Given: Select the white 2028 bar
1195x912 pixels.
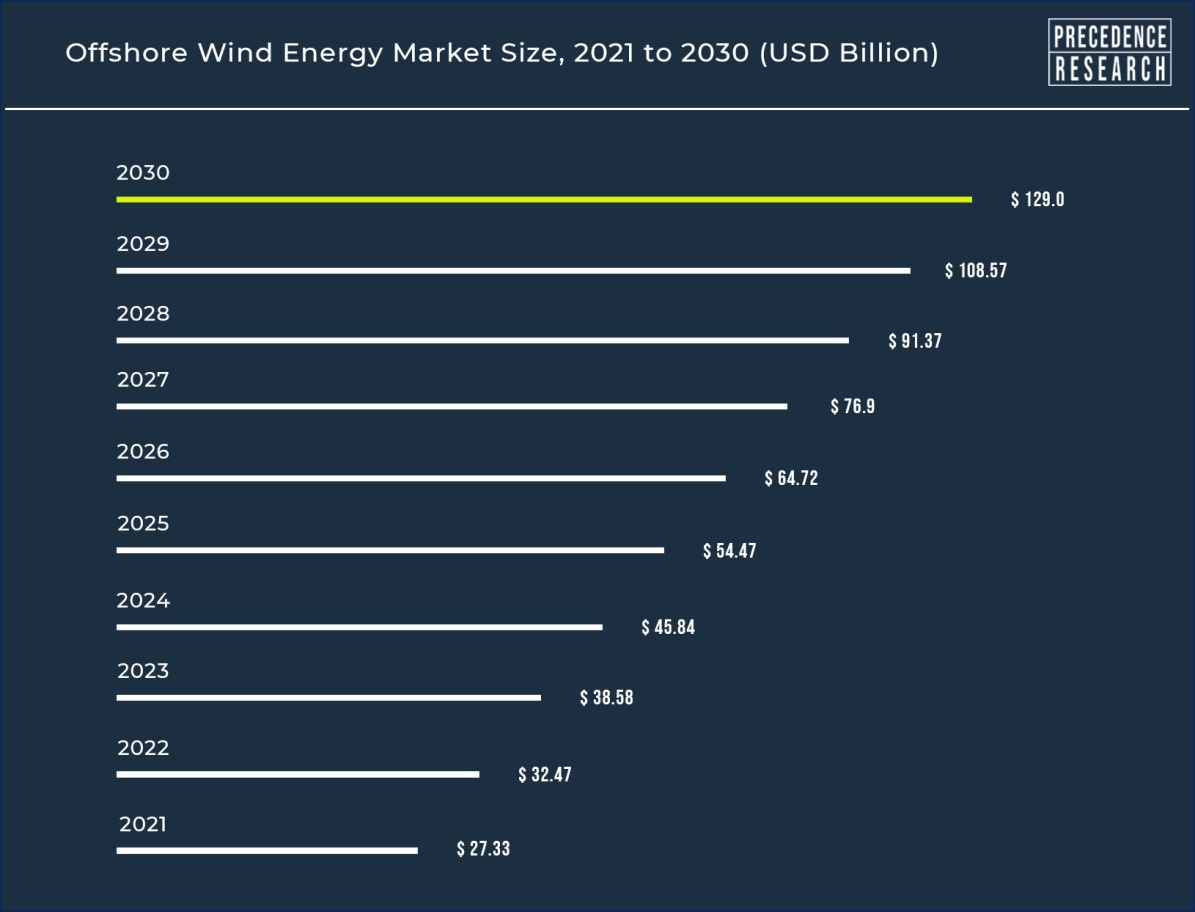Looking at the screenshot, I should click(x=482, y=340).
